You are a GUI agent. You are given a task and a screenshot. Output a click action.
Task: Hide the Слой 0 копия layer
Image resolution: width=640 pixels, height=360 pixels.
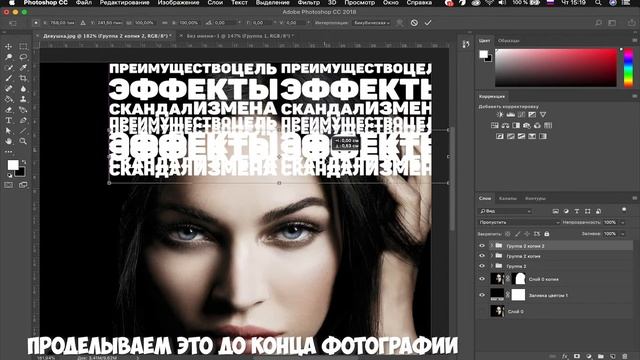(482, 279)
